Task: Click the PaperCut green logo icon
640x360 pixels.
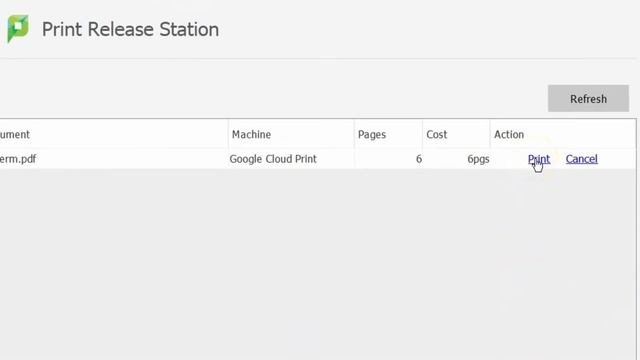Action: tap(18, 29)
